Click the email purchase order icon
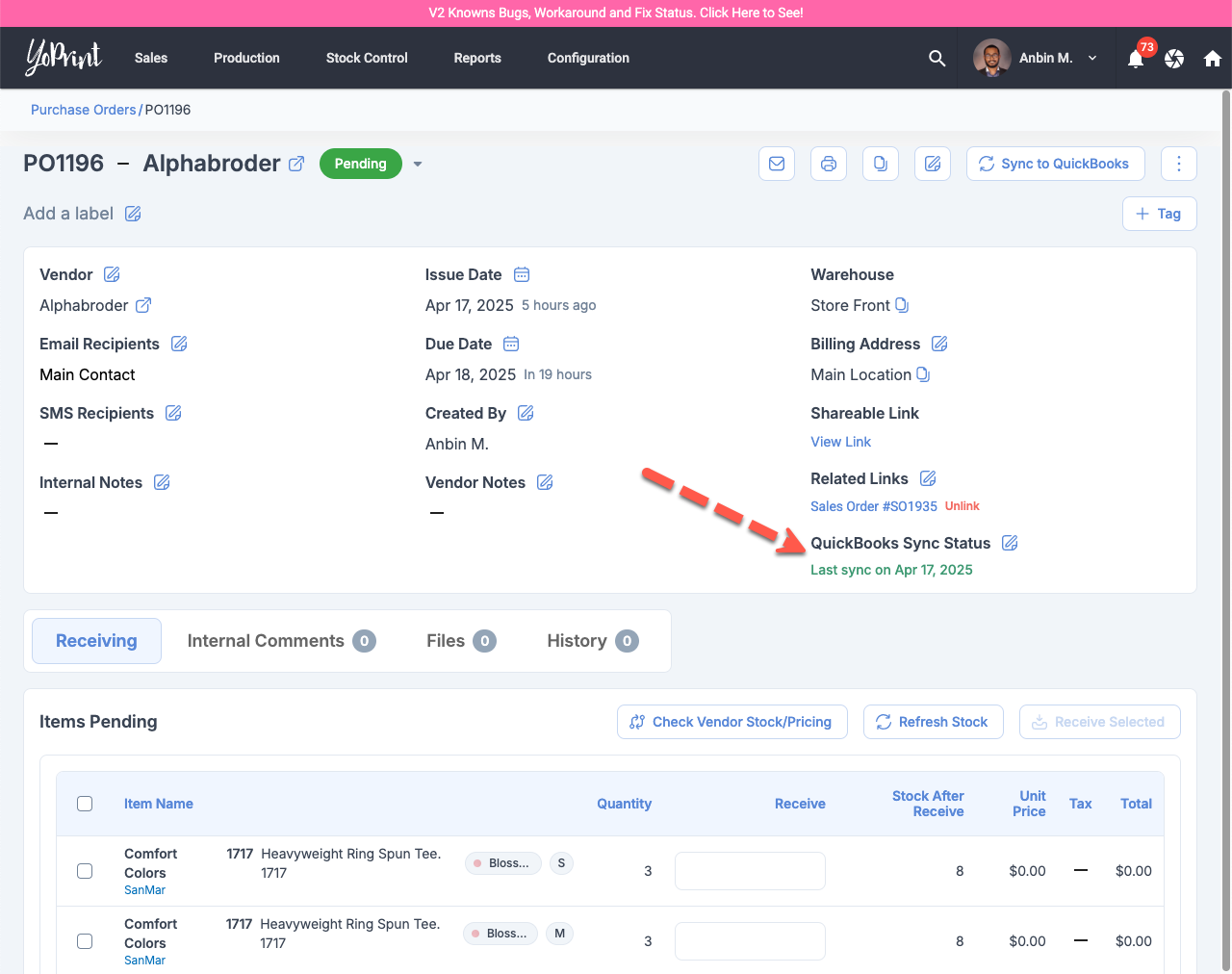This screenshot has height=974, width=1232. coord(777,164)
